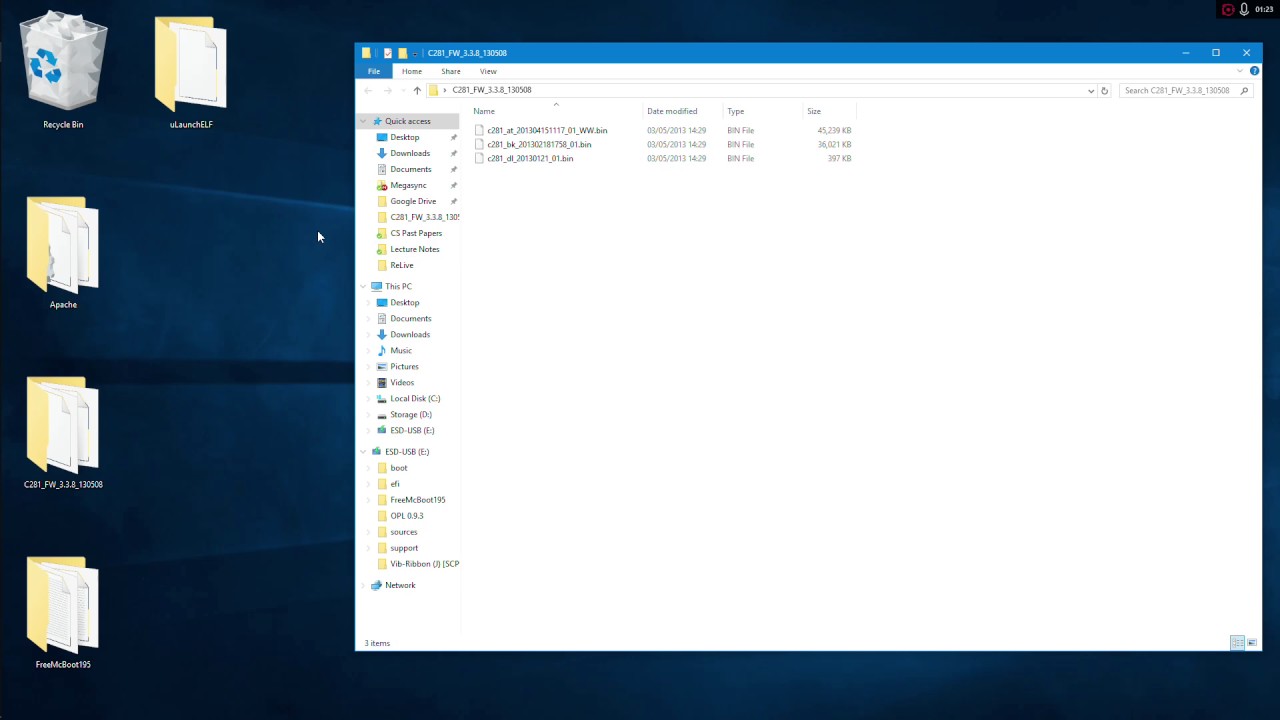
Task: Select the uLaunchELF folder on desktop
Action: pos(191,70)
